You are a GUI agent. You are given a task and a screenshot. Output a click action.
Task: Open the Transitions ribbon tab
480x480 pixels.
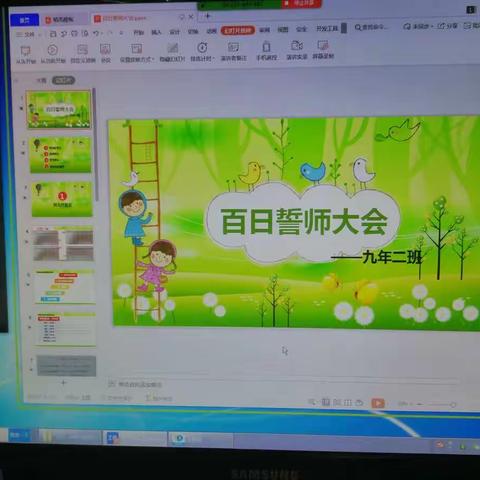coord(193,31)
